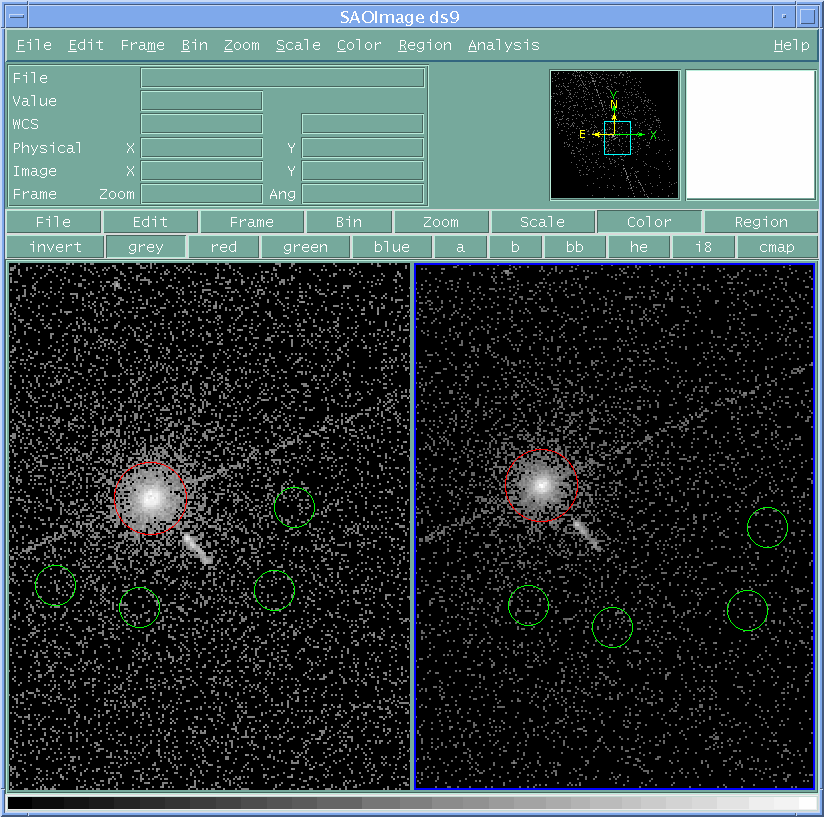Maximize the SAOImage ds9 window
Screen dimensions: 824x817
click(808, 16)
